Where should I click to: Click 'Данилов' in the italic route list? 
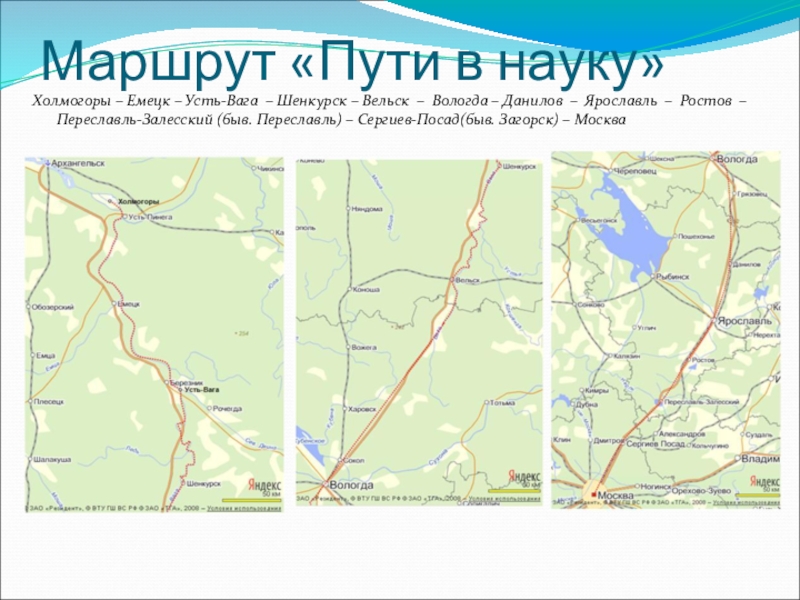532,101
